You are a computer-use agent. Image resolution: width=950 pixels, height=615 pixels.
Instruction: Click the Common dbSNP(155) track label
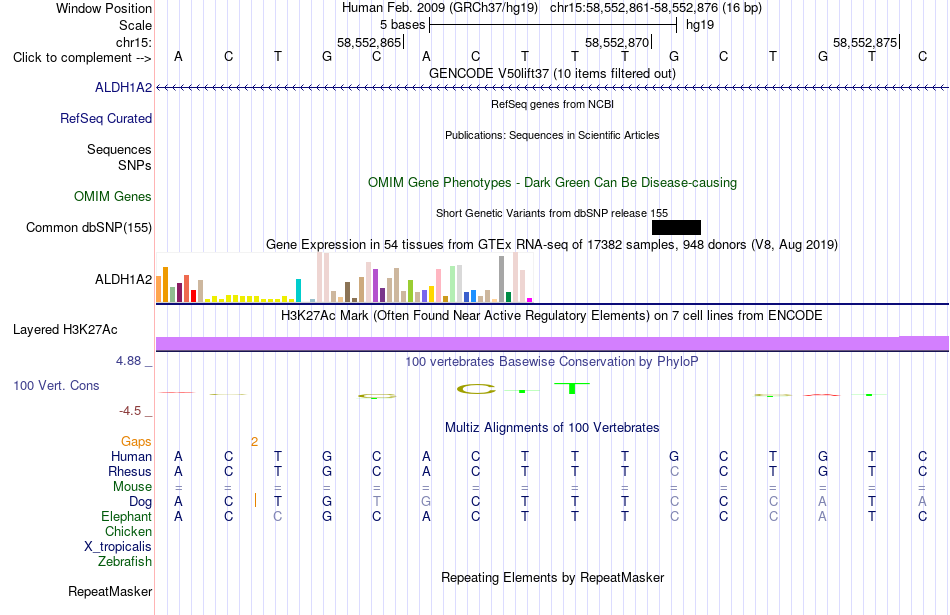(x=89, y=227)
